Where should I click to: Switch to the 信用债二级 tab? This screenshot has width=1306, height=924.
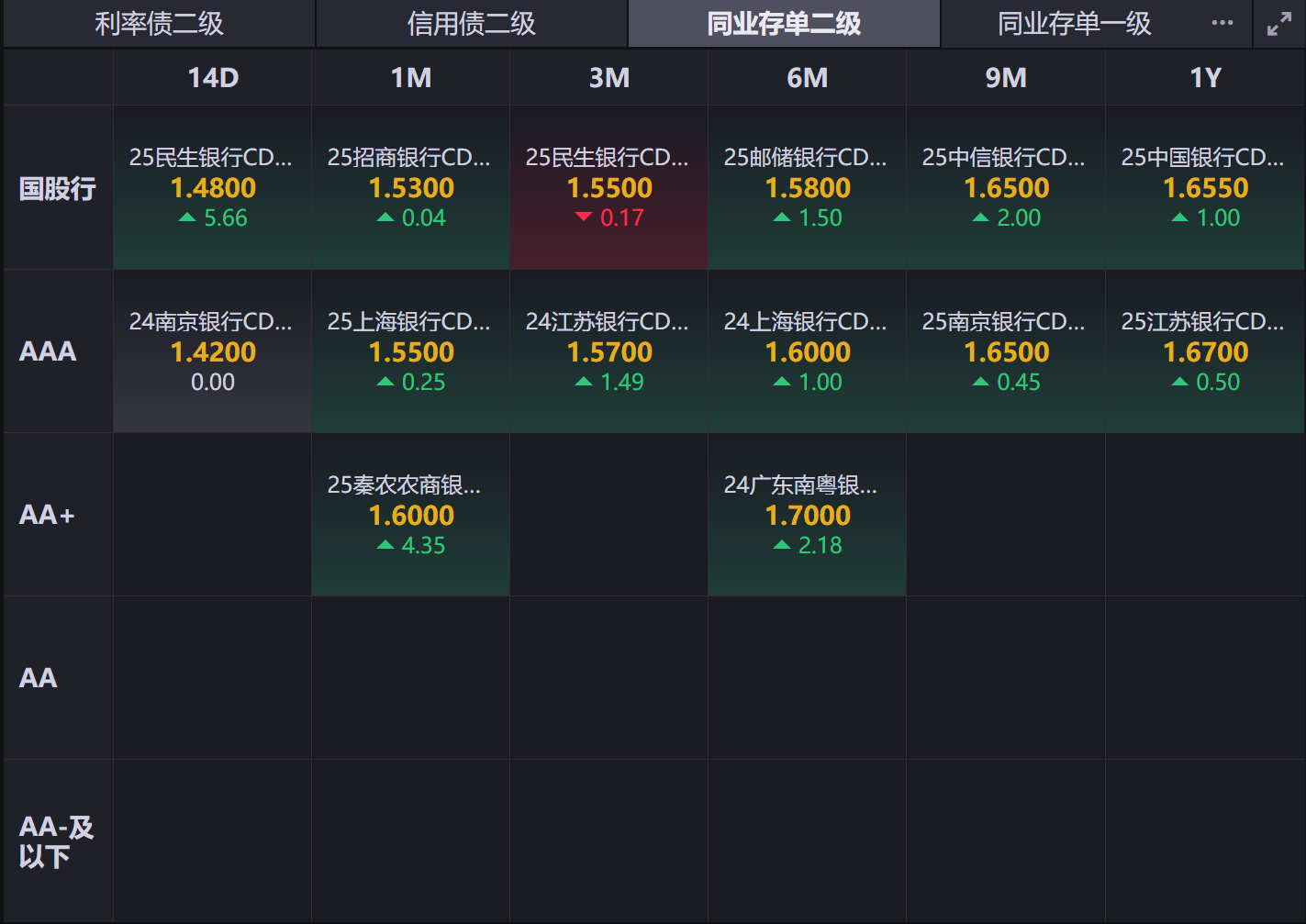472,24
